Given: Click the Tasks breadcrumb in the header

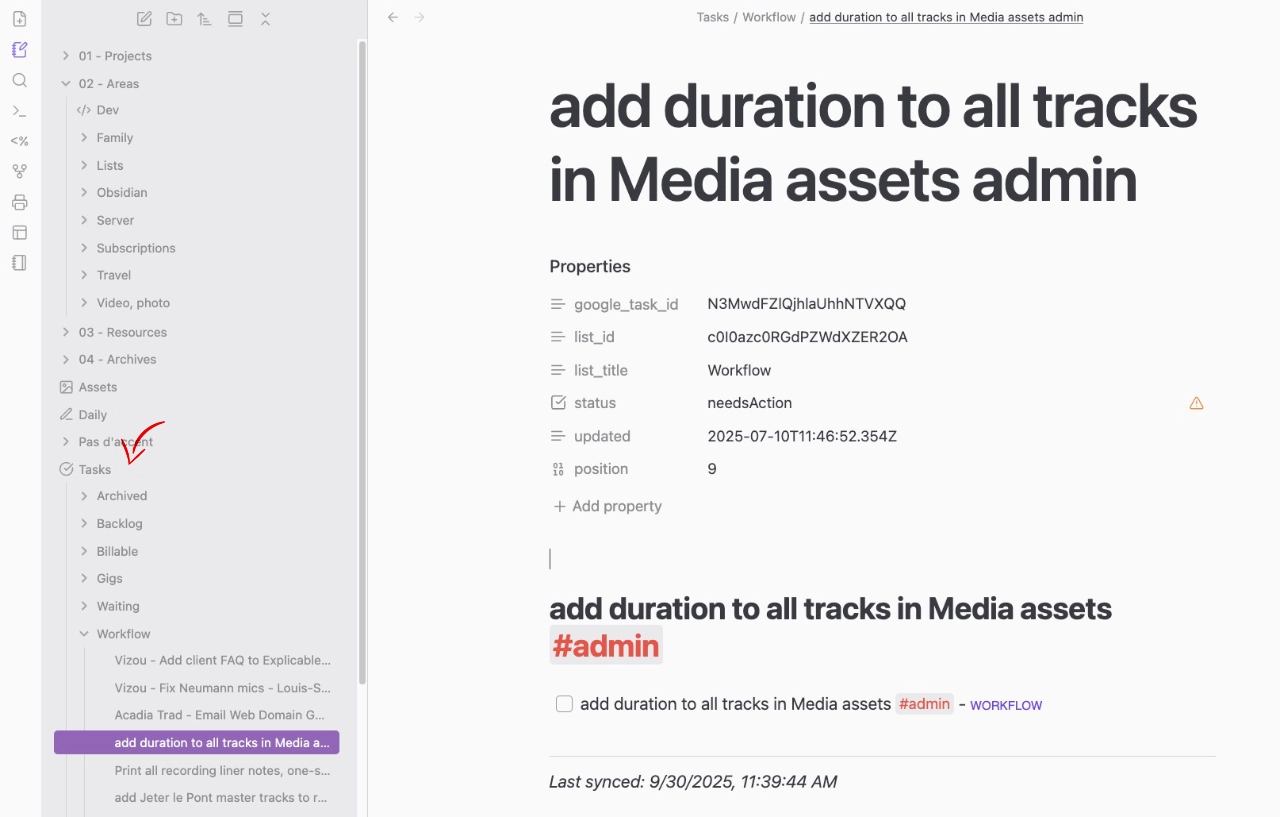Looking at the screenshot, I should coord(712,17).
